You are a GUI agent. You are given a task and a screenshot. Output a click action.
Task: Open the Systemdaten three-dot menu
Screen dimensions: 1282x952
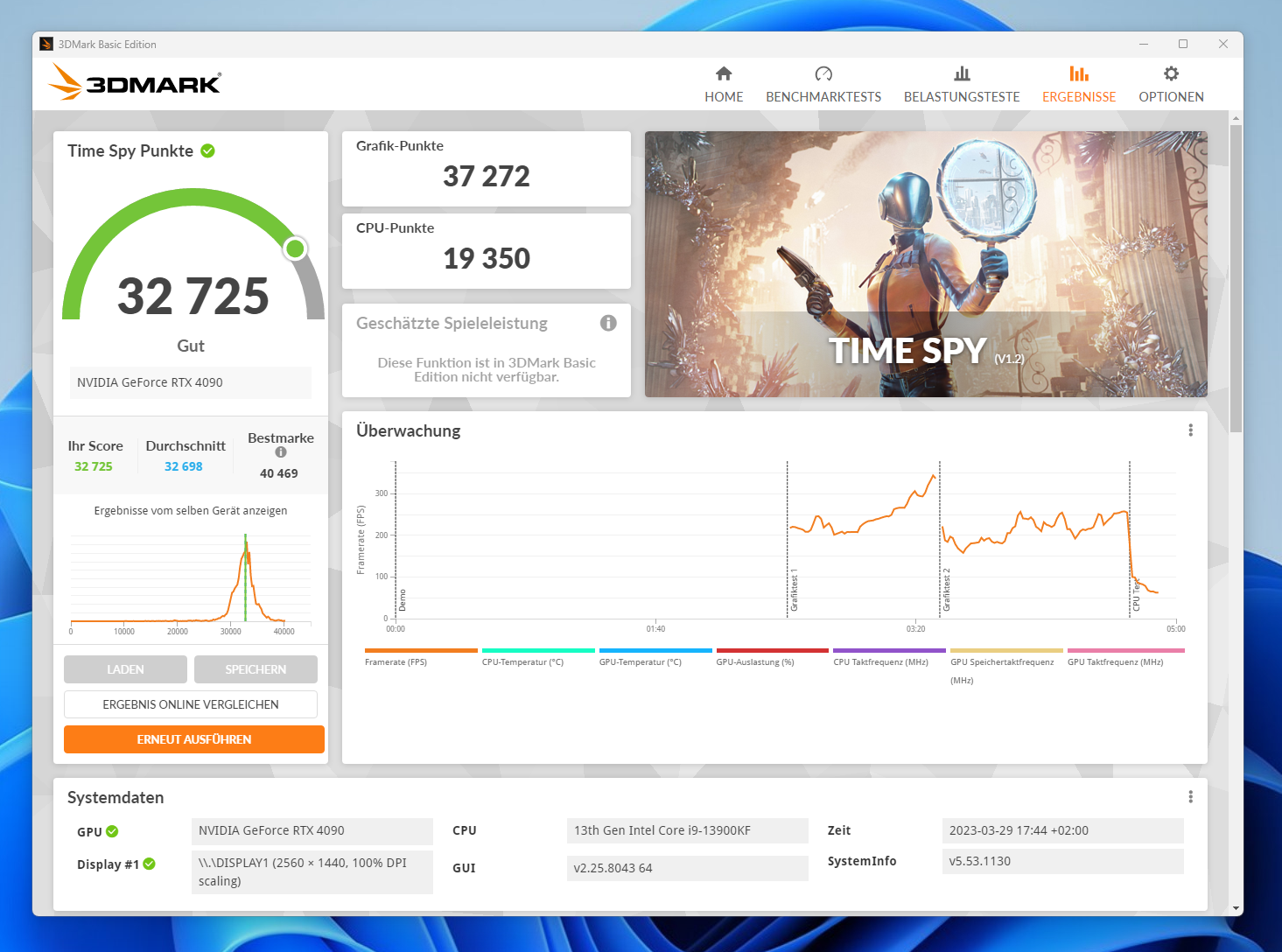tap(1190, 797)
